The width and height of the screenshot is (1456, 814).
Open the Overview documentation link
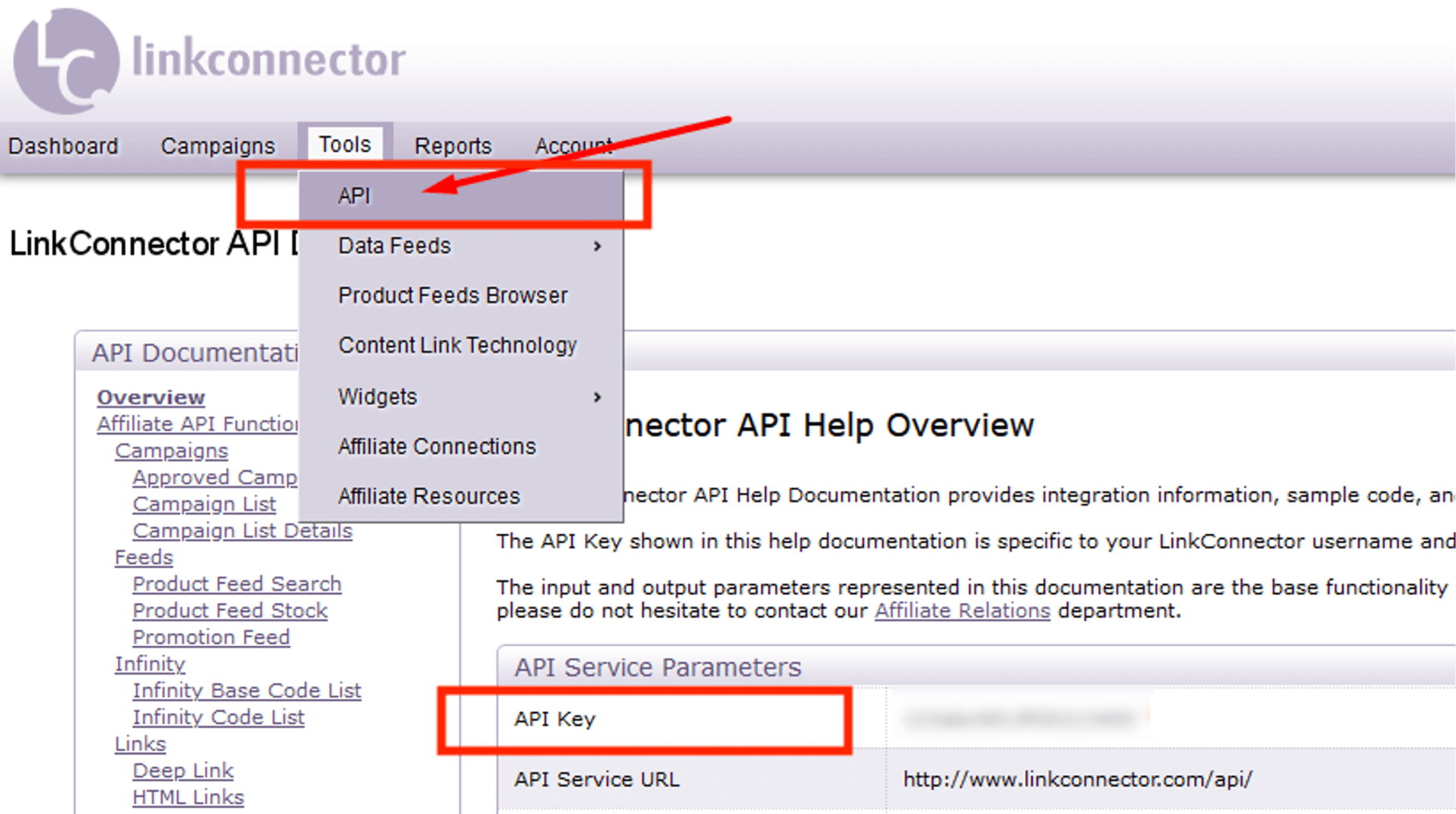151,398
